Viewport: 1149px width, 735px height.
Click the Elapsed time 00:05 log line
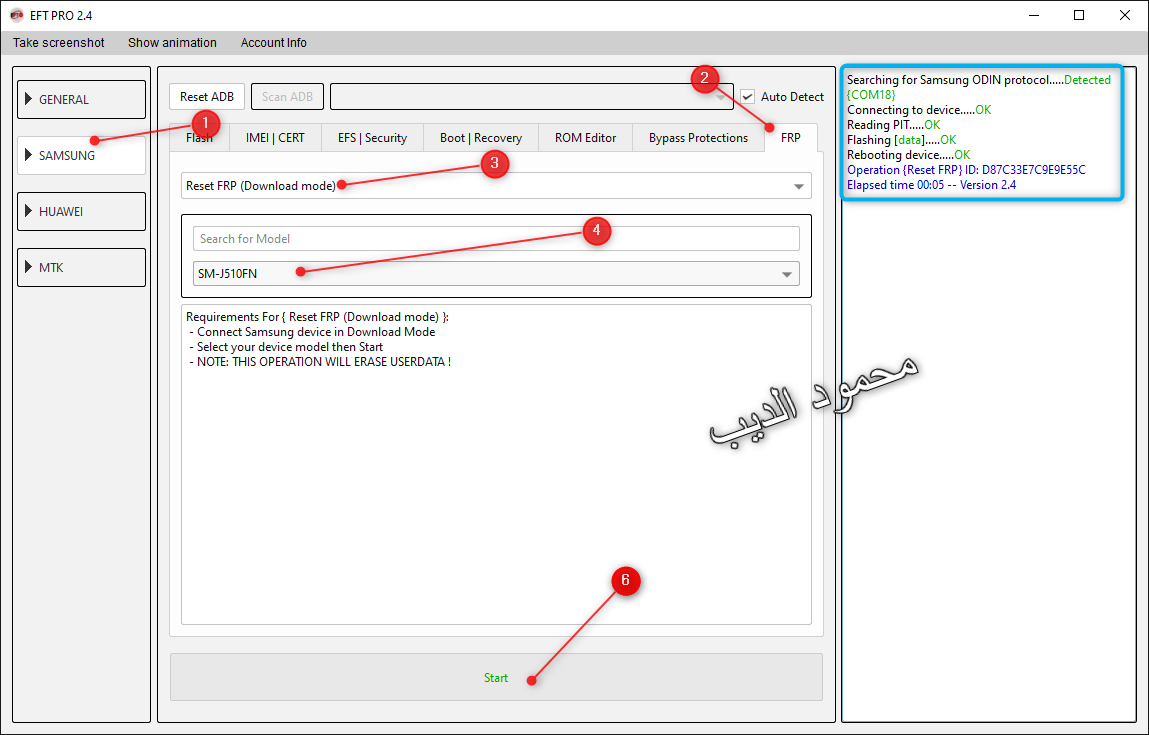coord(931,185)
